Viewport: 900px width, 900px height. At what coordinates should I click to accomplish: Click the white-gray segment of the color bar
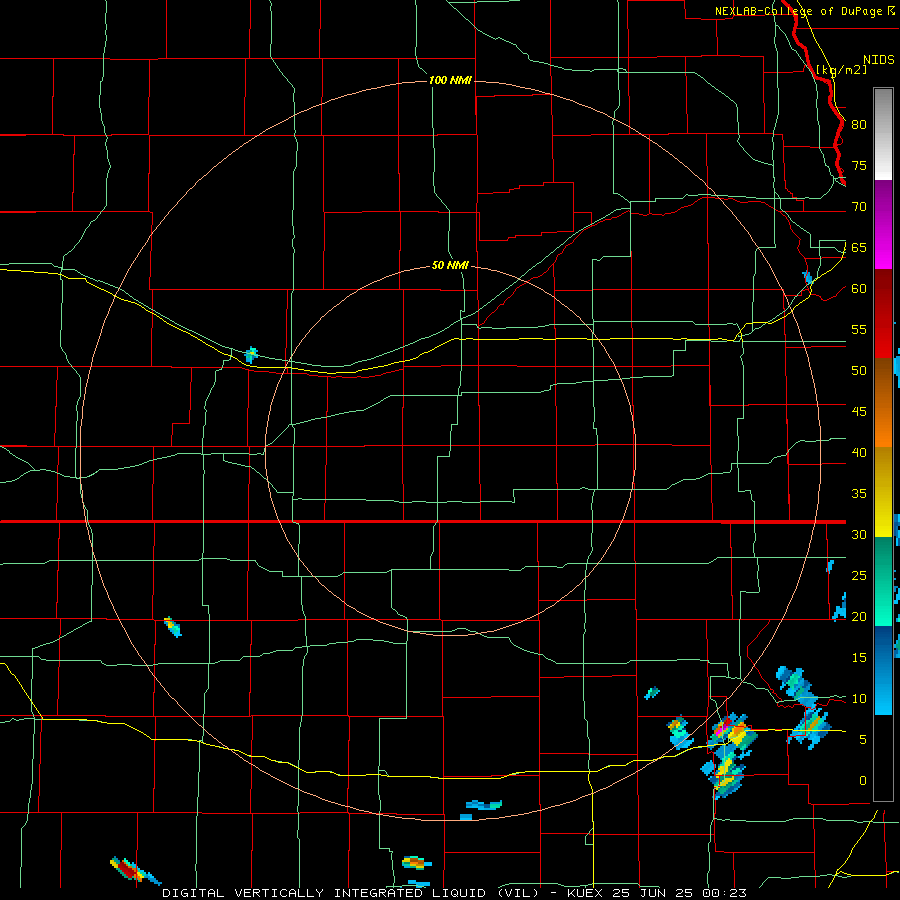pyautogui.click(x=883, y=134)
